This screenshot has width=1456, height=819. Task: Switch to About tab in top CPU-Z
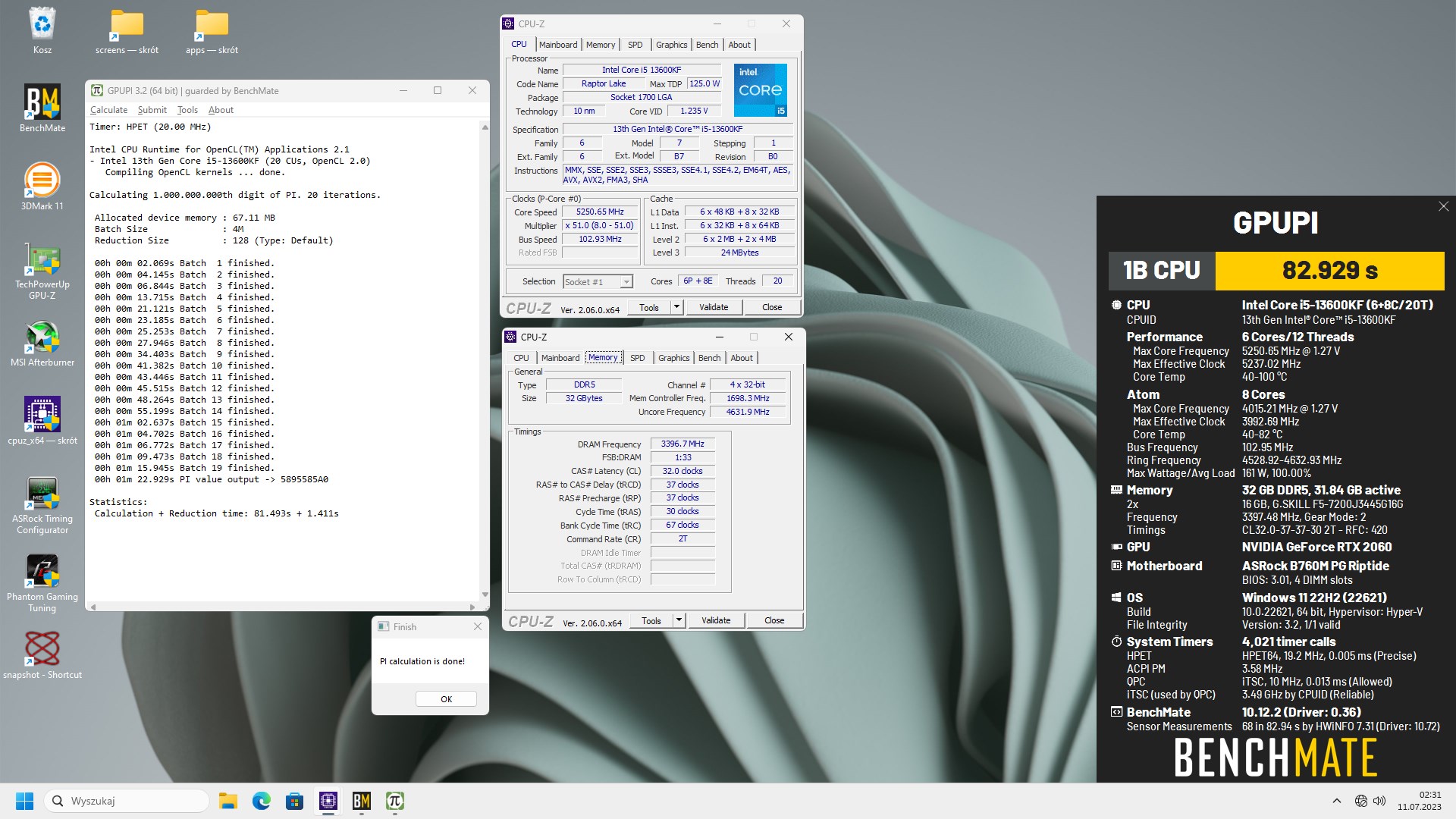point(739,45)
